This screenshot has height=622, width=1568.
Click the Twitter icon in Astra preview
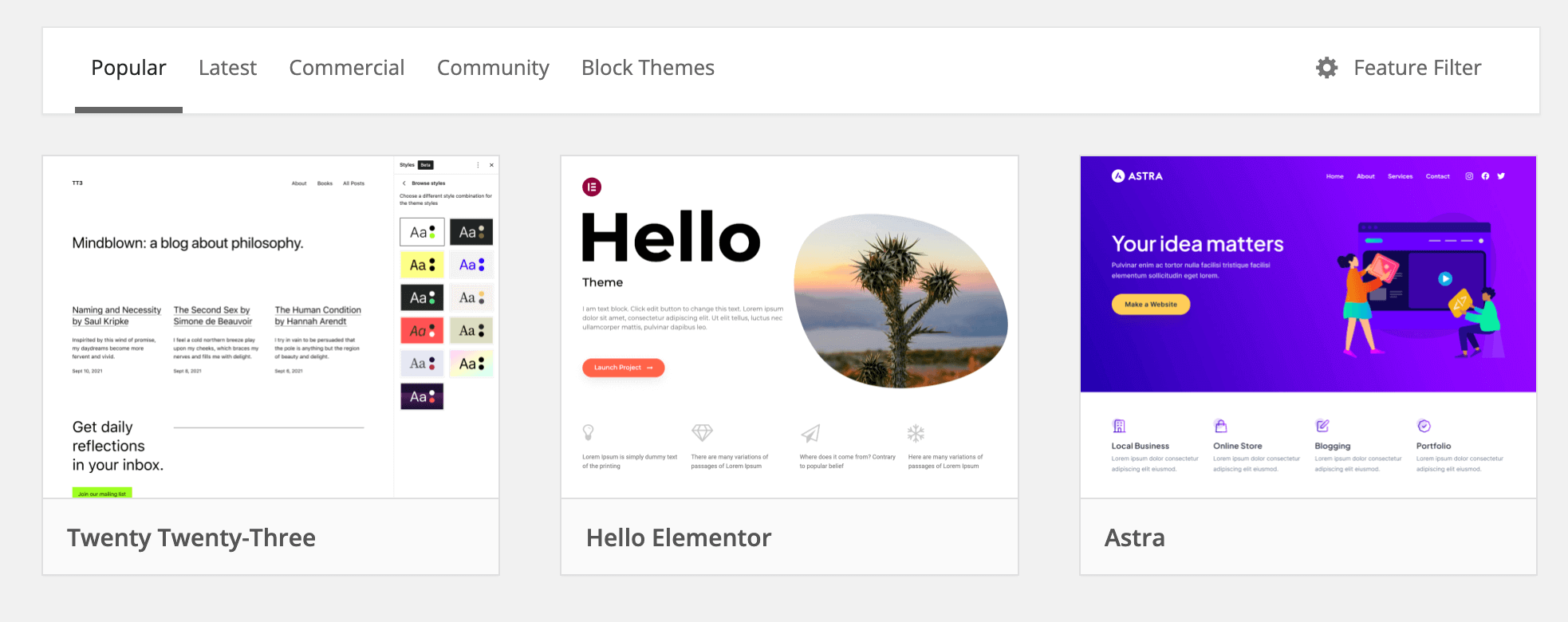tap(1501, 176)
